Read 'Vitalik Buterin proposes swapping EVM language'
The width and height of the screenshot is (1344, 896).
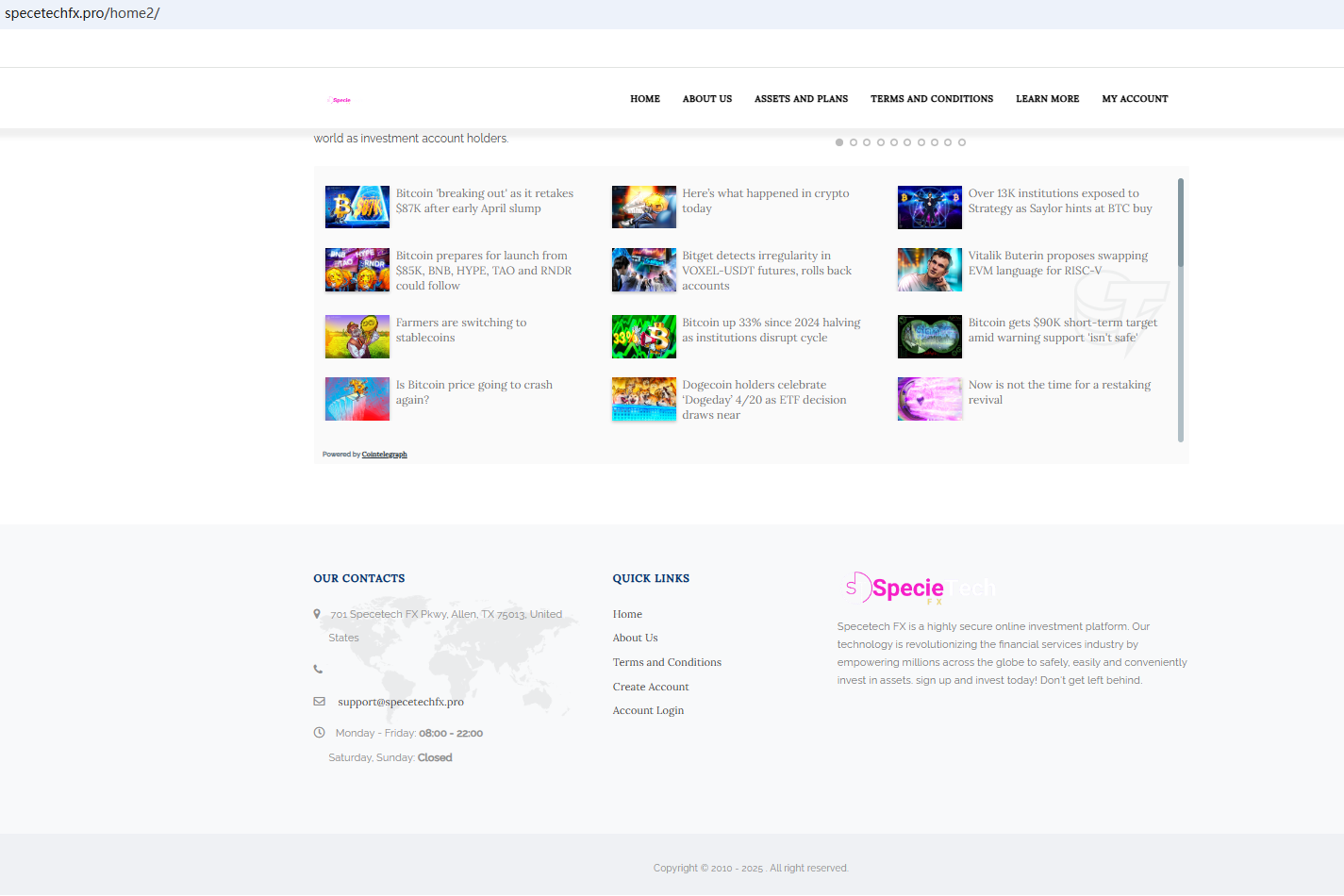pos(1058,263)
